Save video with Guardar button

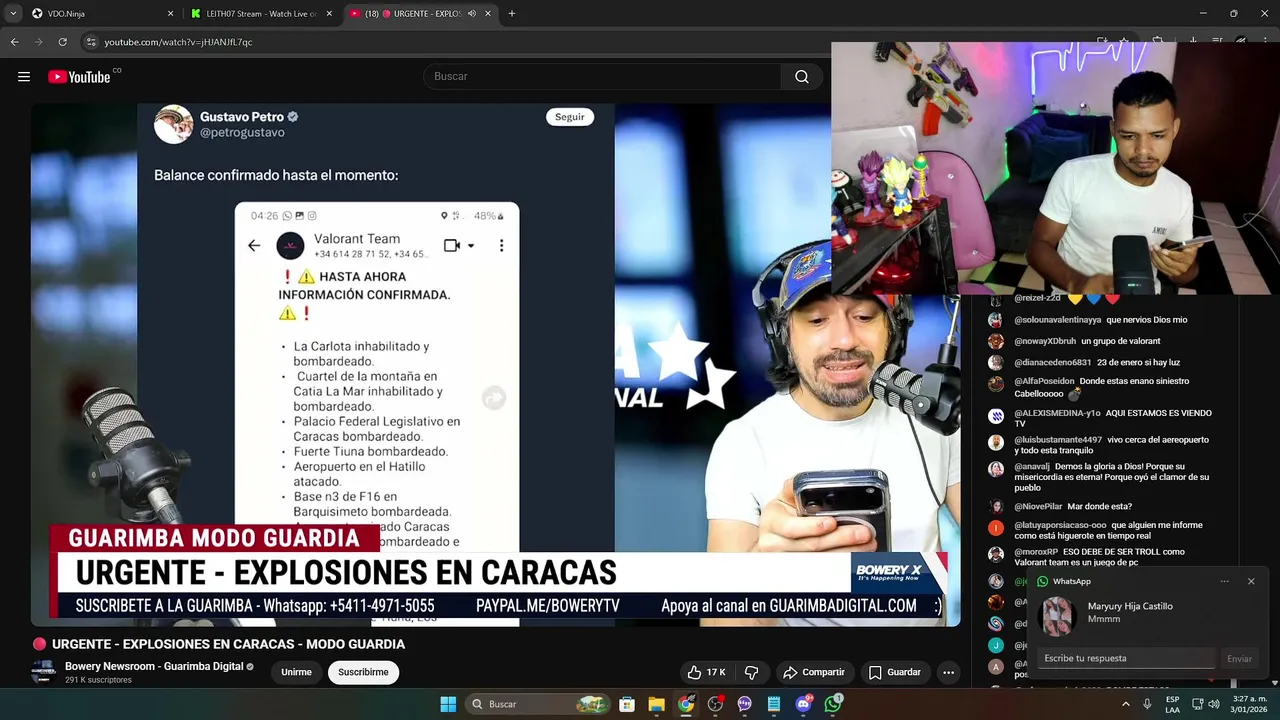point(894,672)
